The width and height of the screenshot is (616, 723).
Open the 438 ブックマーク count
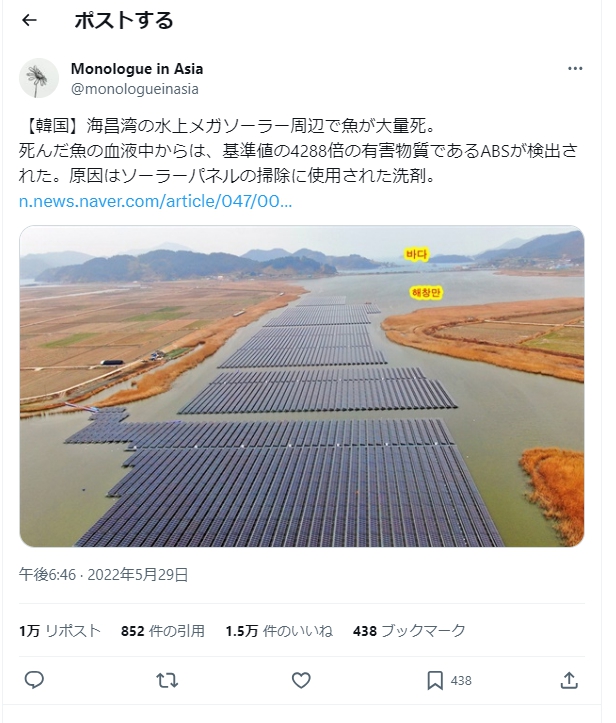click(x=409, y=631)
